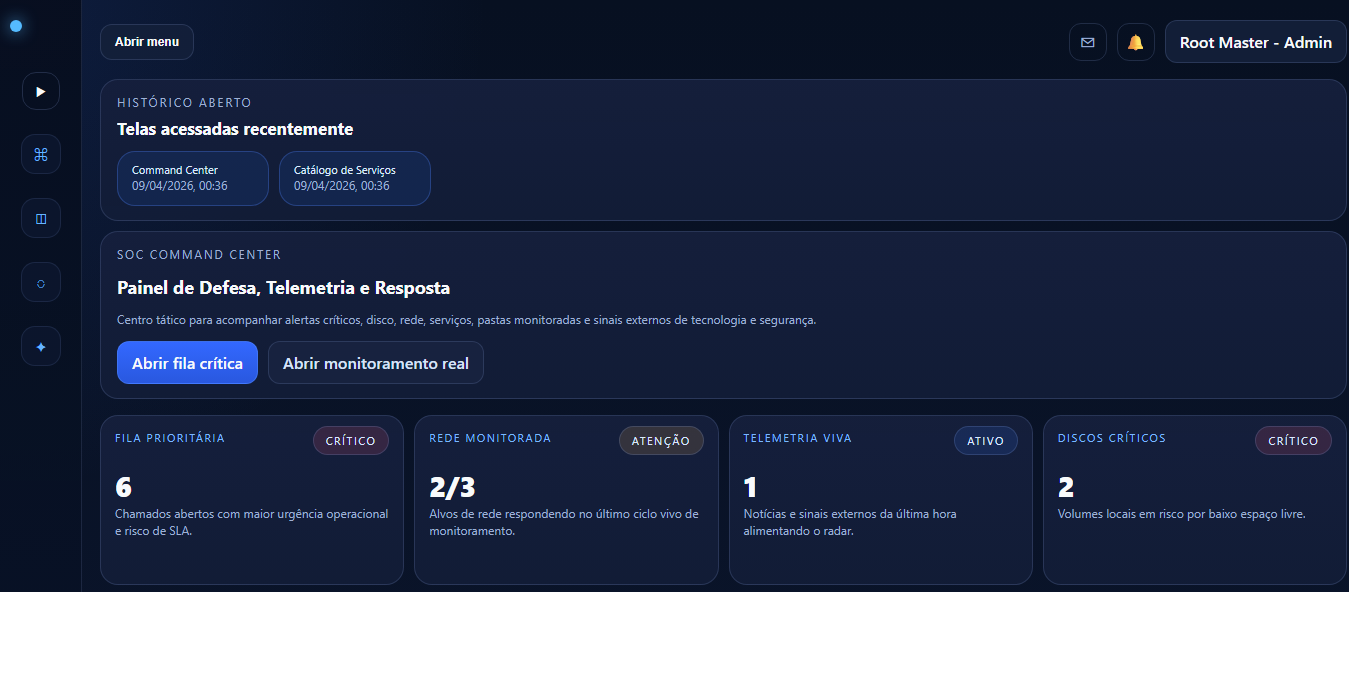
Task: Click the blue status dot atop the sidebar
Action: pos(16,27)
